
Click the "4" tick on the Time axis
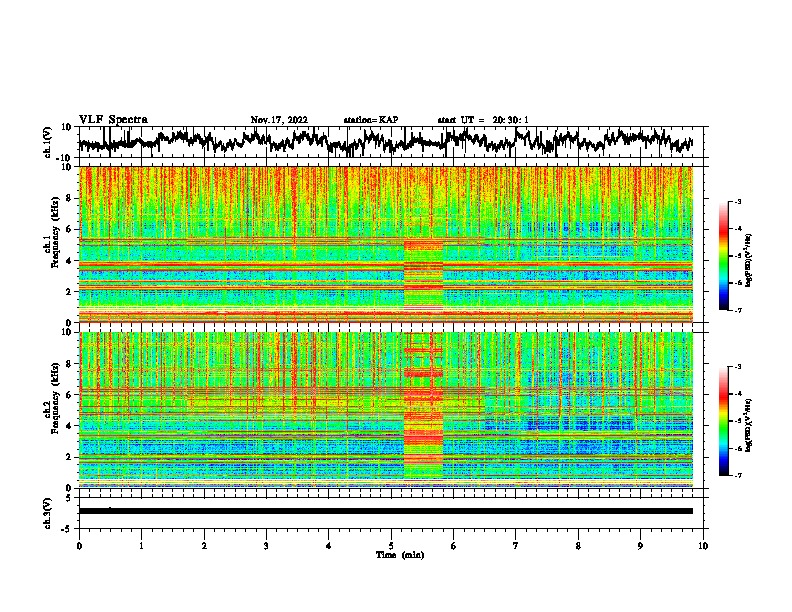point(329,546)
